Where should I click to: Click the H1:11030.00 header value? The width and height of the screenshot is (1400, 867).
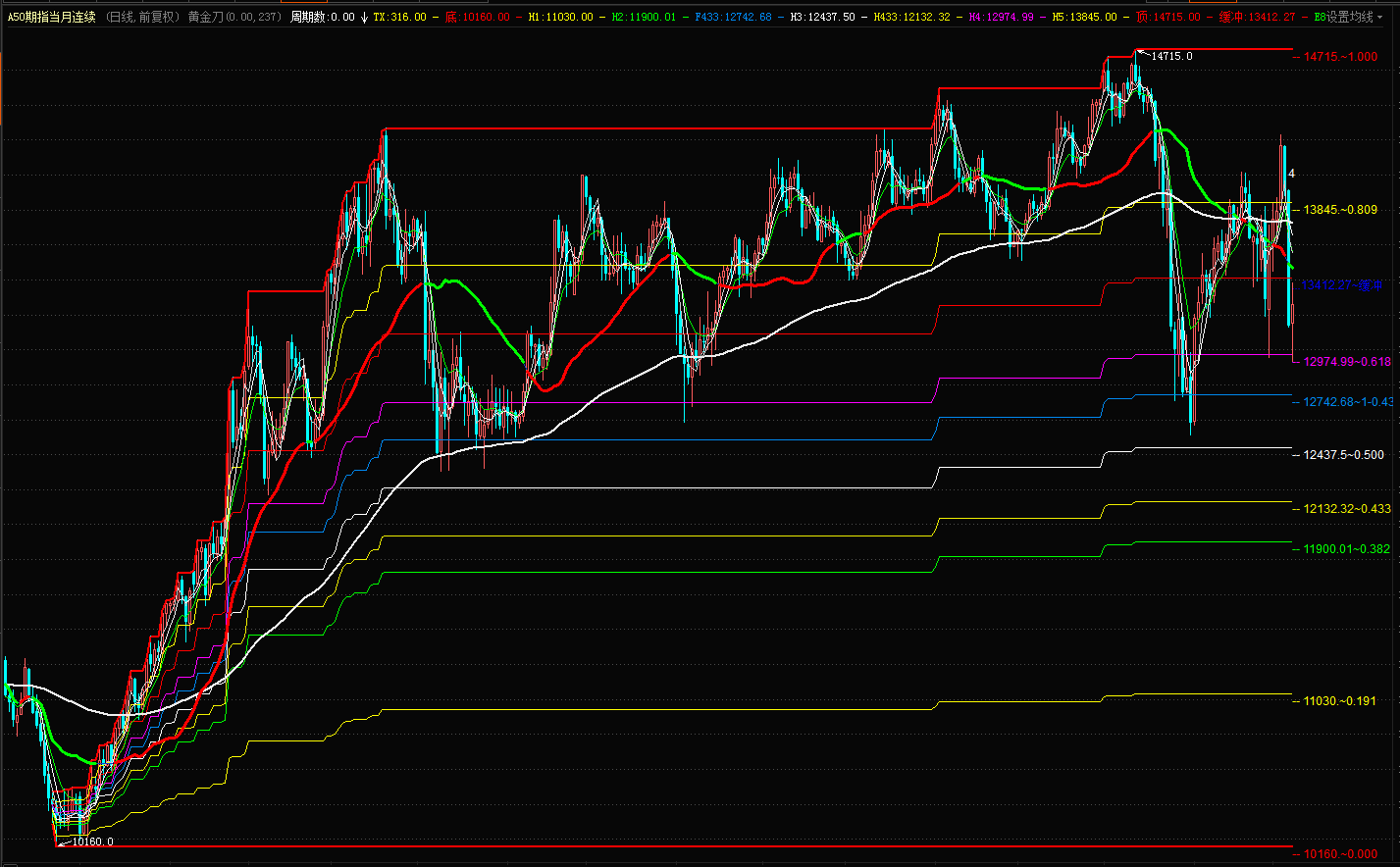tap(560, 17)
